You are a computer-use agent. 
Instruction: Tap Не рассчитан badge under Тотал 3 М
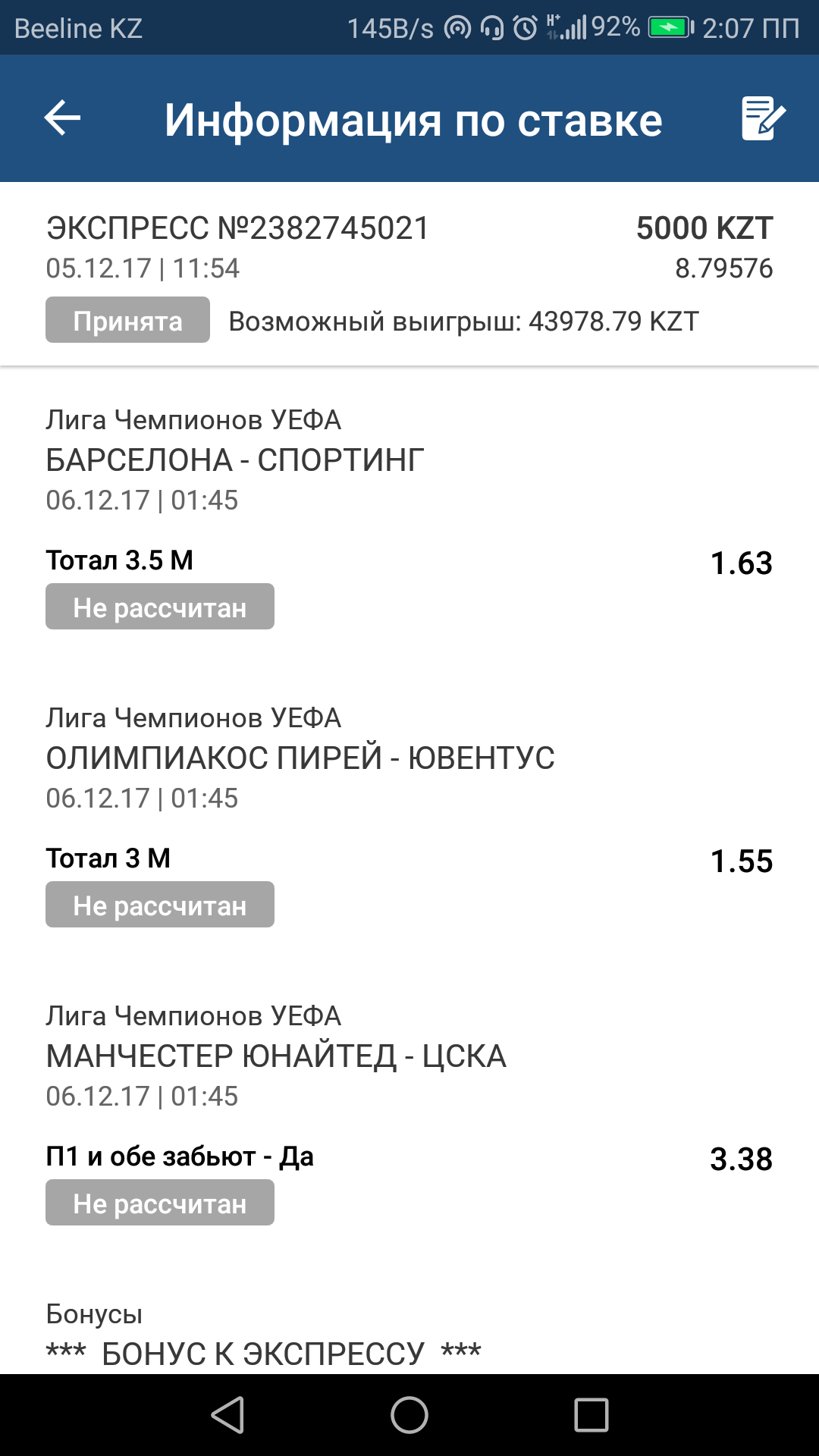tap(159, 905)
